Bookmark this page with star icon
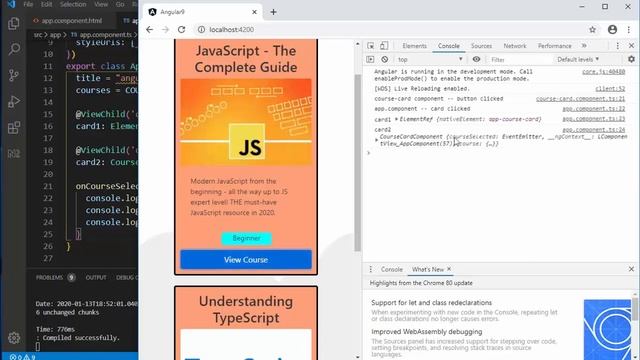Viewport: 640px width, 360px height. pos(592,29)
